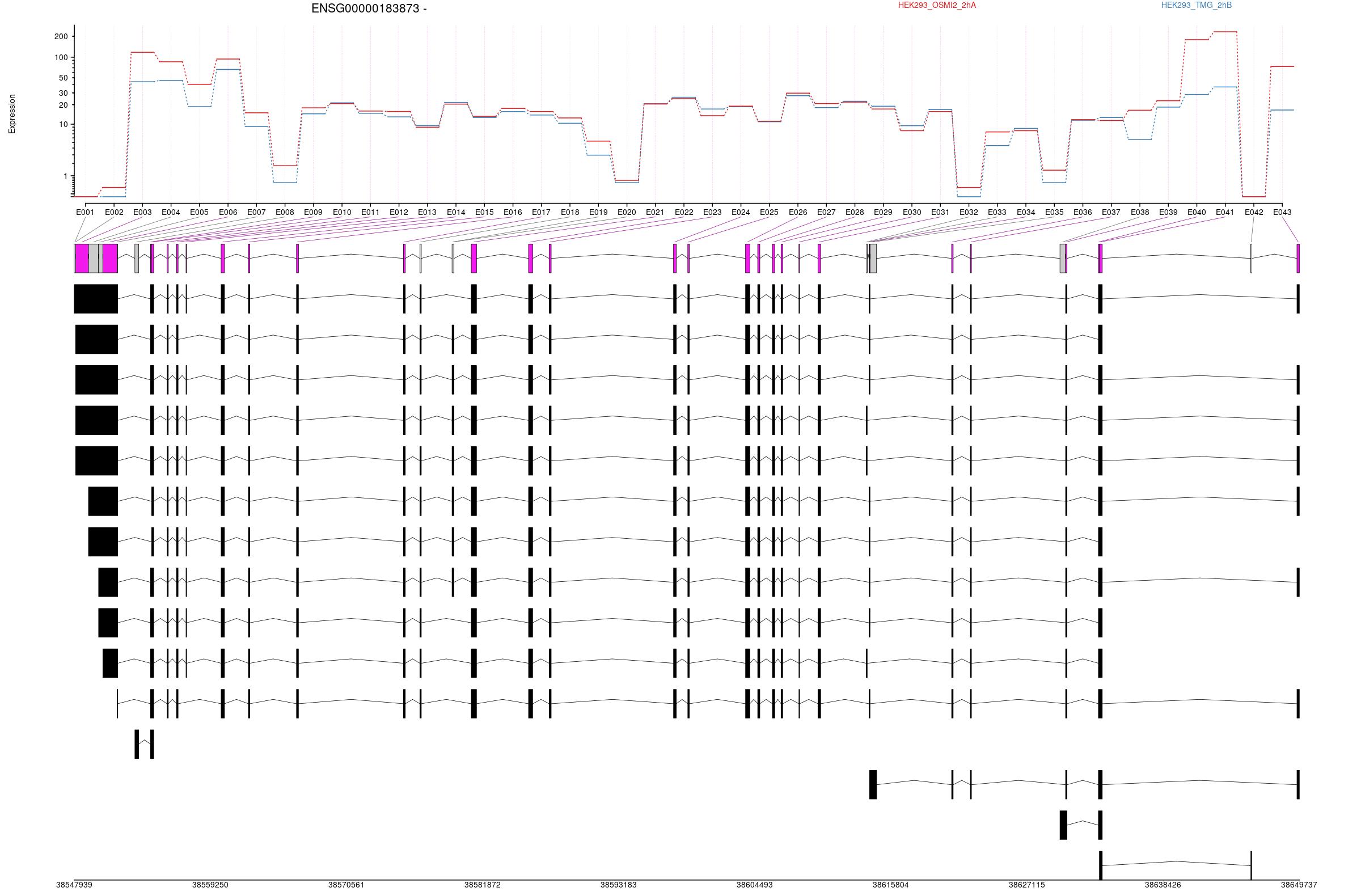The height and width of the screenshot is (896, 1361).
Task: Click the exon label E003
Action: pyautogui.click(x=142, y=212)
